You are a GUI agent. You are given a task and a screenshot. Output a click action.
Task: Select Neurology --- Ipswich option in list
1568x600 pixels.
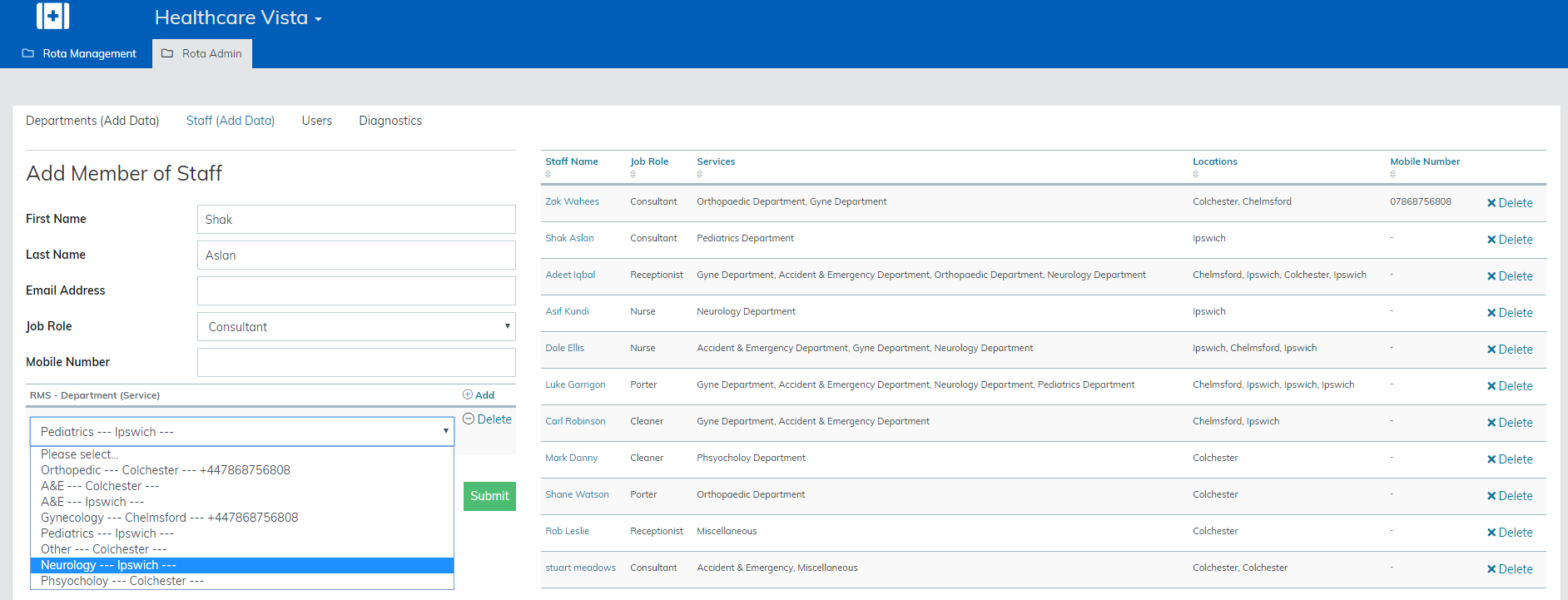point(108,565)
